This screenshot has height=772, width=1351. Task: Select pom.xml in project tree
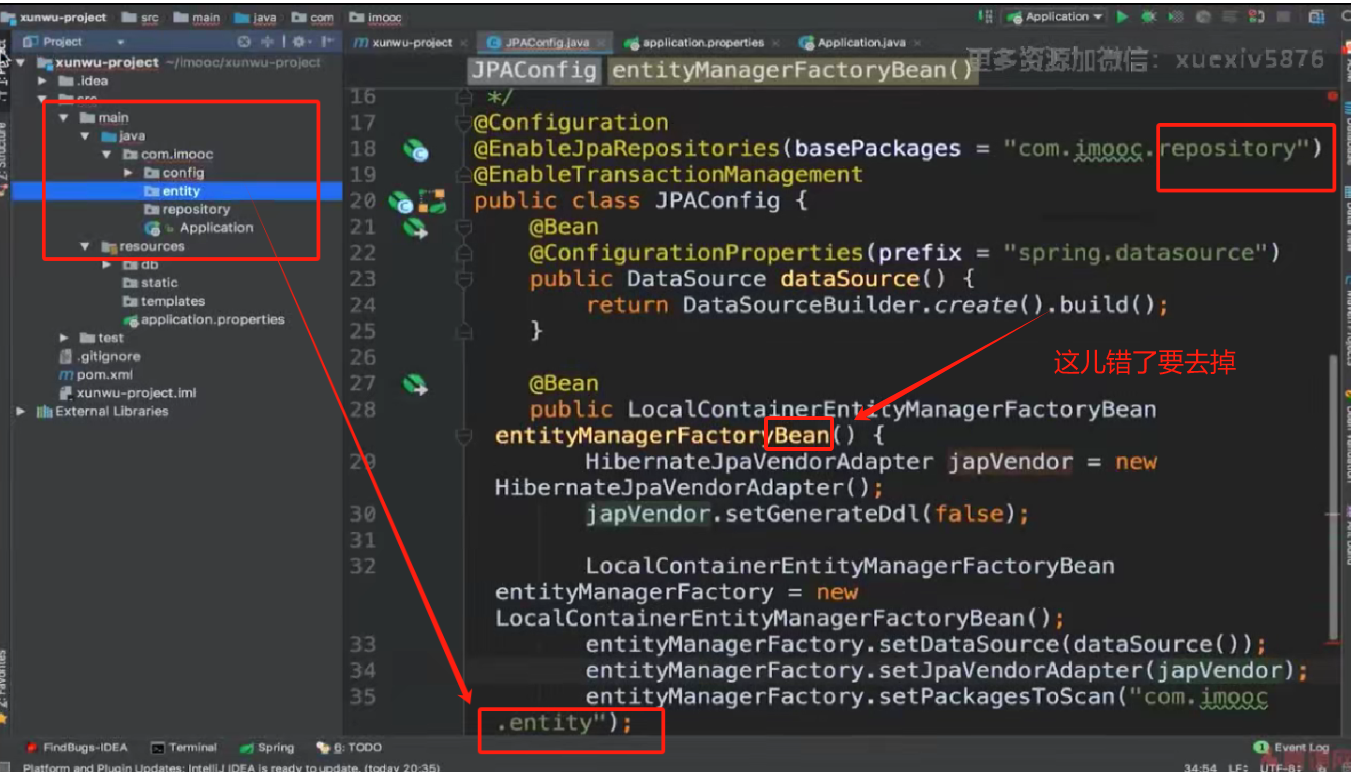96,375
